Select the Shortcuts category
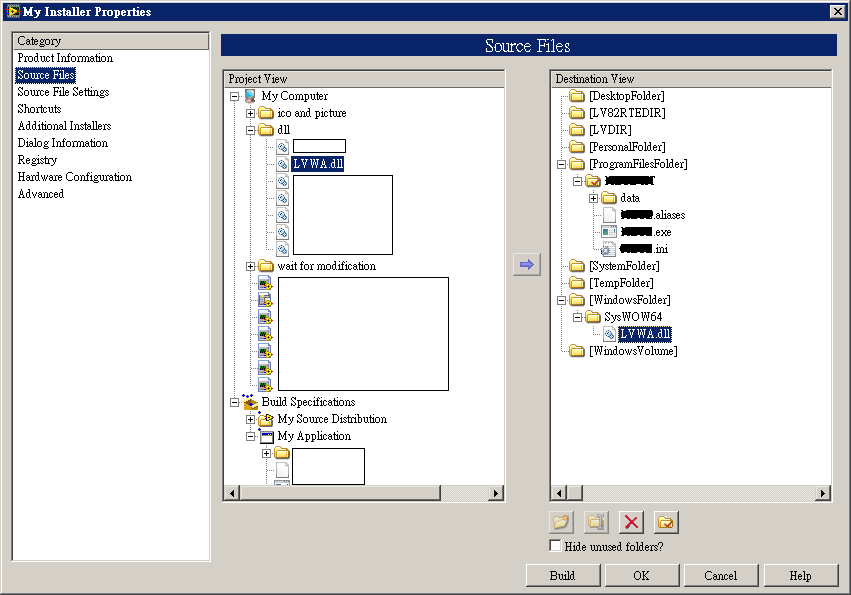 pos(39,108)
